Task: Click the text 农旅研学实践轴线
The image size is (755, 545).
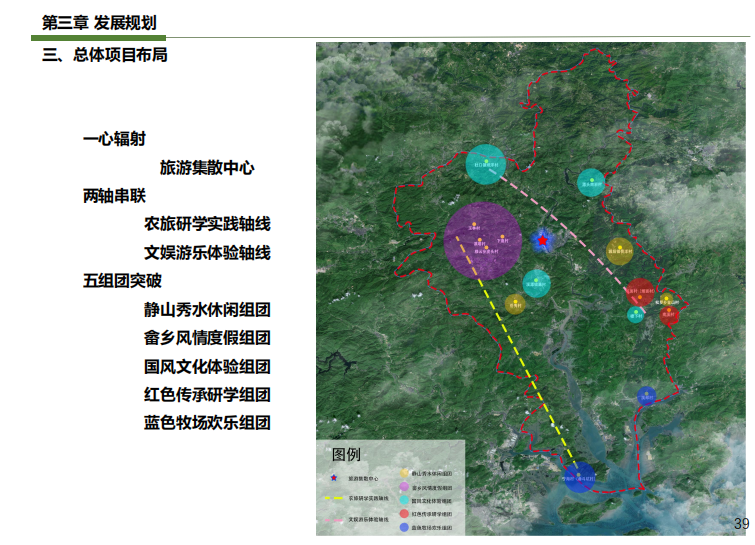Action: (x=207, y=224)
